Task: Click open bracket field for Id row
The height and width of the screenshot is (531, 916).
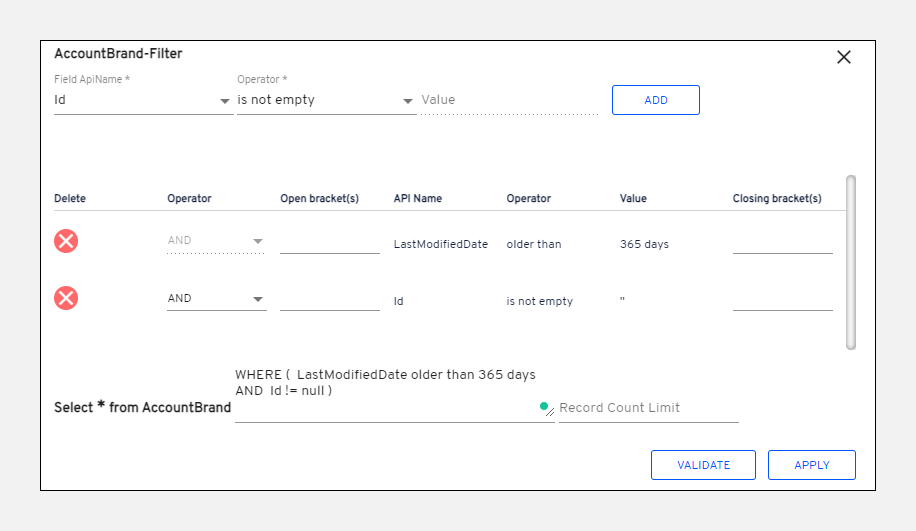Action: [329, 299]
